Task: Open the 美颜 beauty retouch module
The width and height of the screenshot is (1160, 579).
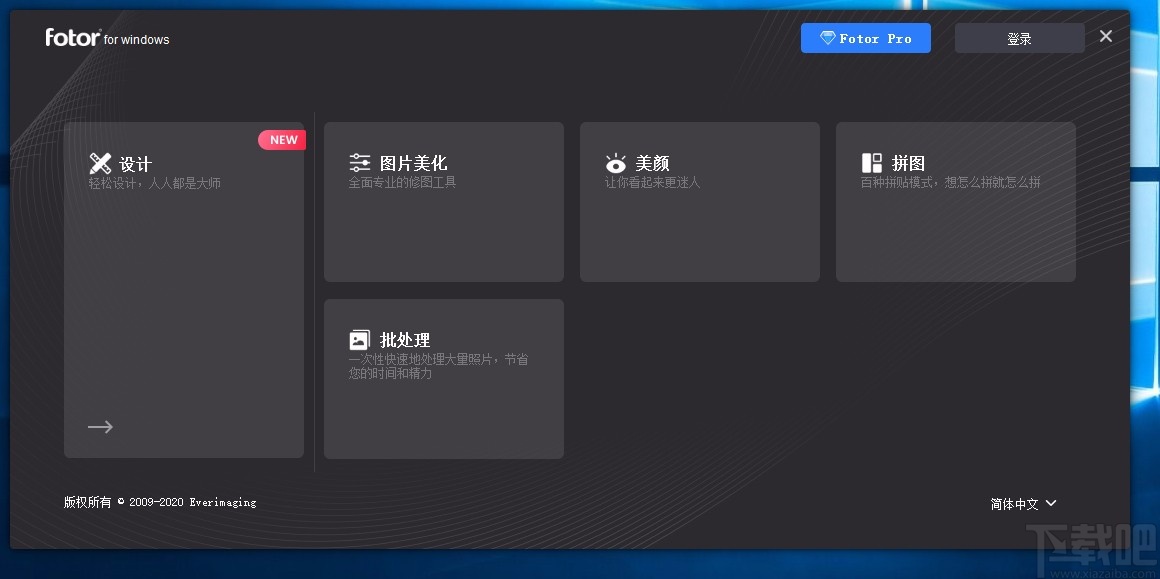Action: point(699,200)
